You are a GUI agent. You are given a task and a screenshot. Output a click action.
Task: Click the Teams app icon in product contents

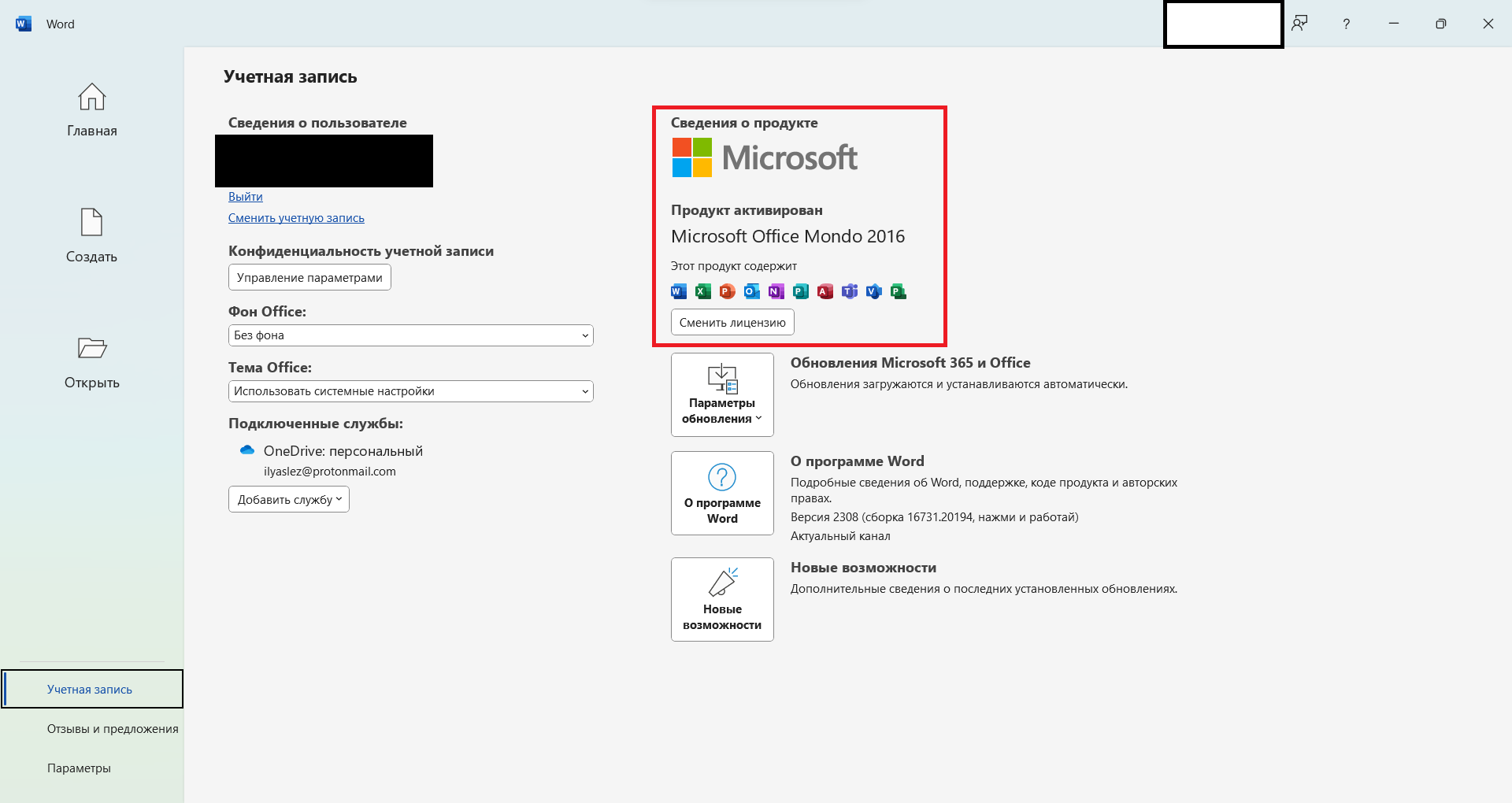point(850,291)
